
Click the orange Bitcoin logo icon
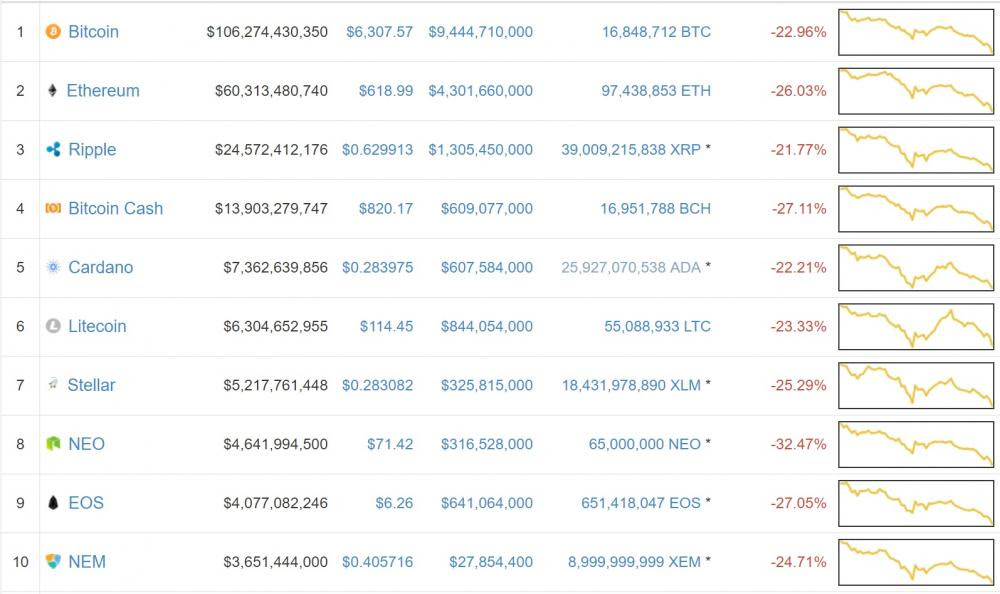click(x=53, y=32)
